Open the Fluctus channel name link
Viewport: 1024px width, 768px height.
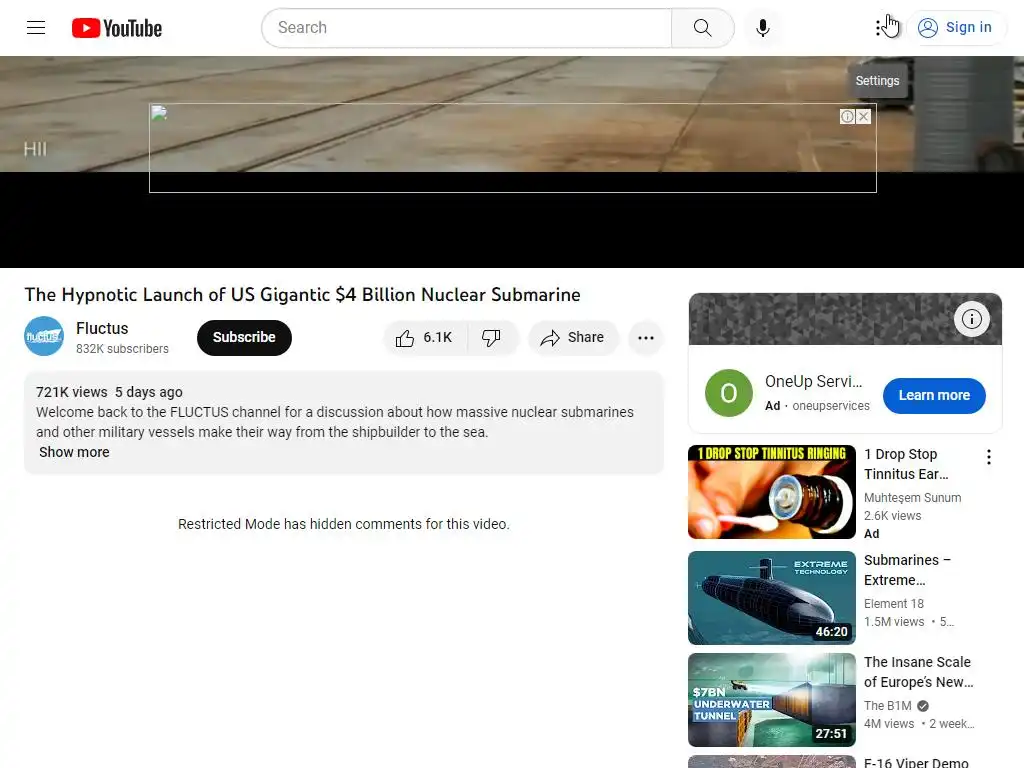pos(102,328)
